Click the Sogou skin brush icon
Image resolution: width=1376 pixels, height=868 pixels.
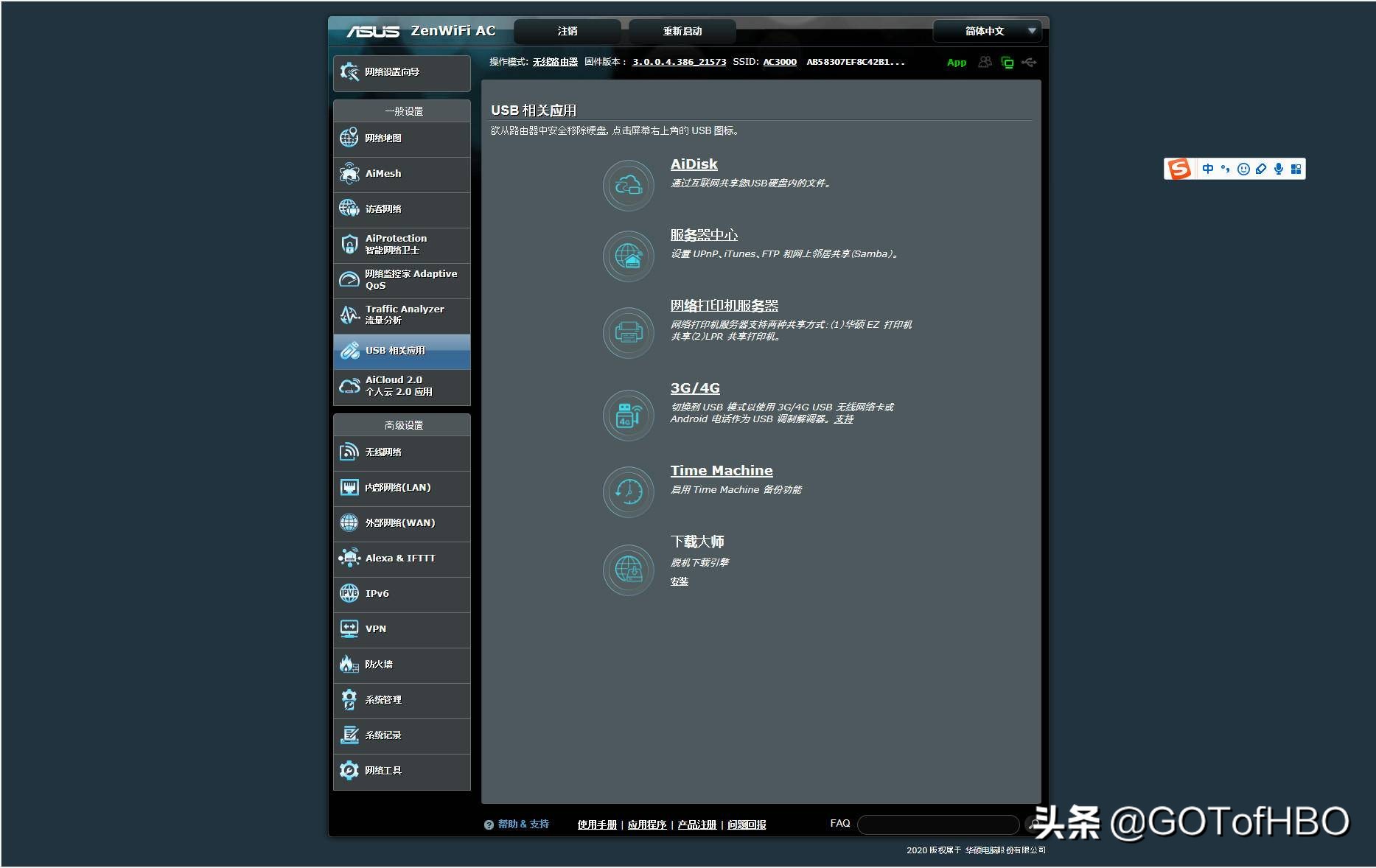tap(1261, 169)
